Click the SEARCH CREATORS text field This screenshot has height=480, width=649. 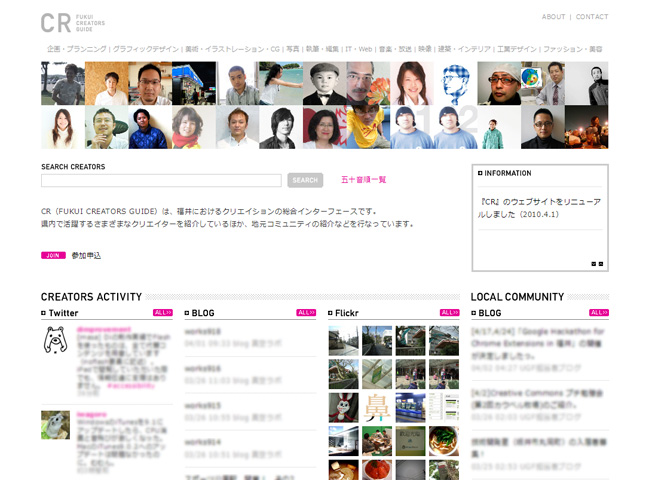tap(161, 180)
